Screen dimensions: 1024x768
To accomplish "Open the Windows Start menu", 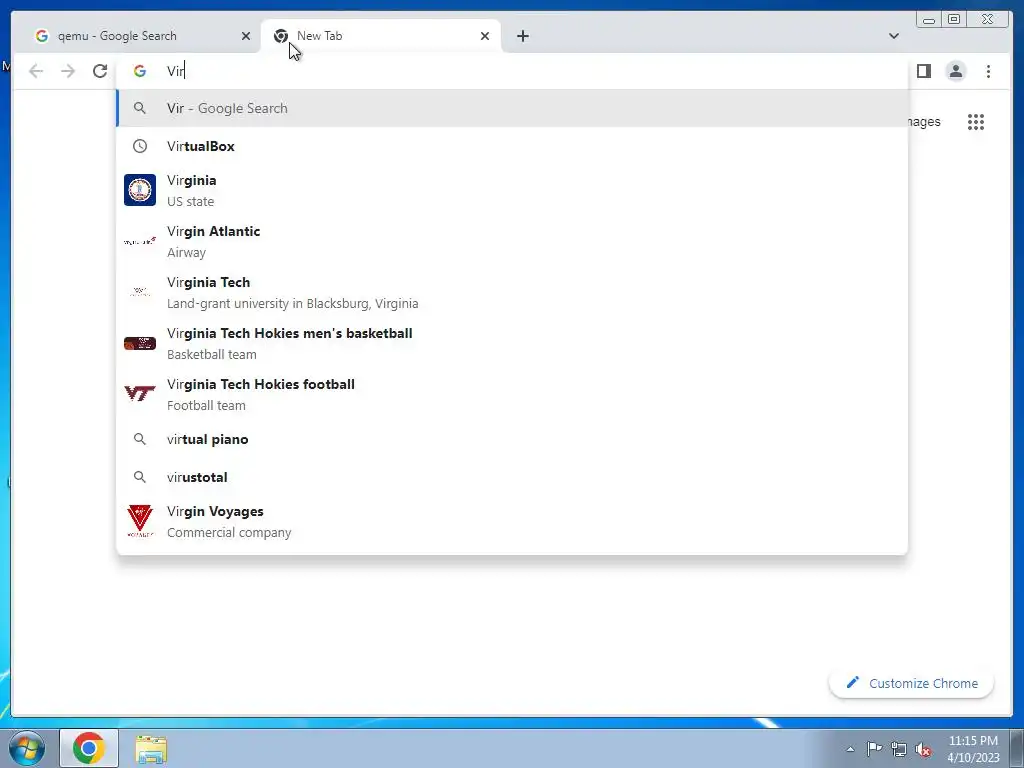I will click(26, 748).
